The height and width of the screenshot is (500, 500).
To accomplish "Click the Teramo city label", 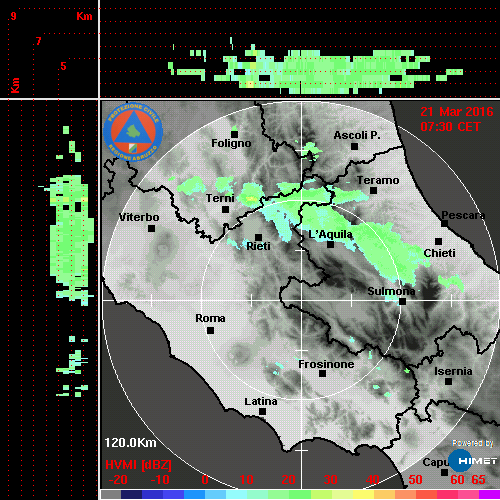I will 378,180.
